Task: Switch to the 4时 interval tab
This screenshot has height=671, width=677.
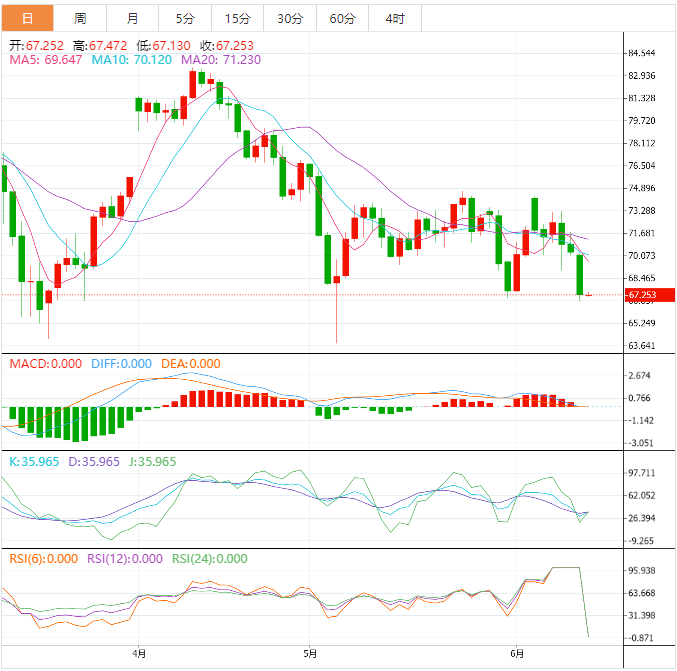Action: coord(394,19)
